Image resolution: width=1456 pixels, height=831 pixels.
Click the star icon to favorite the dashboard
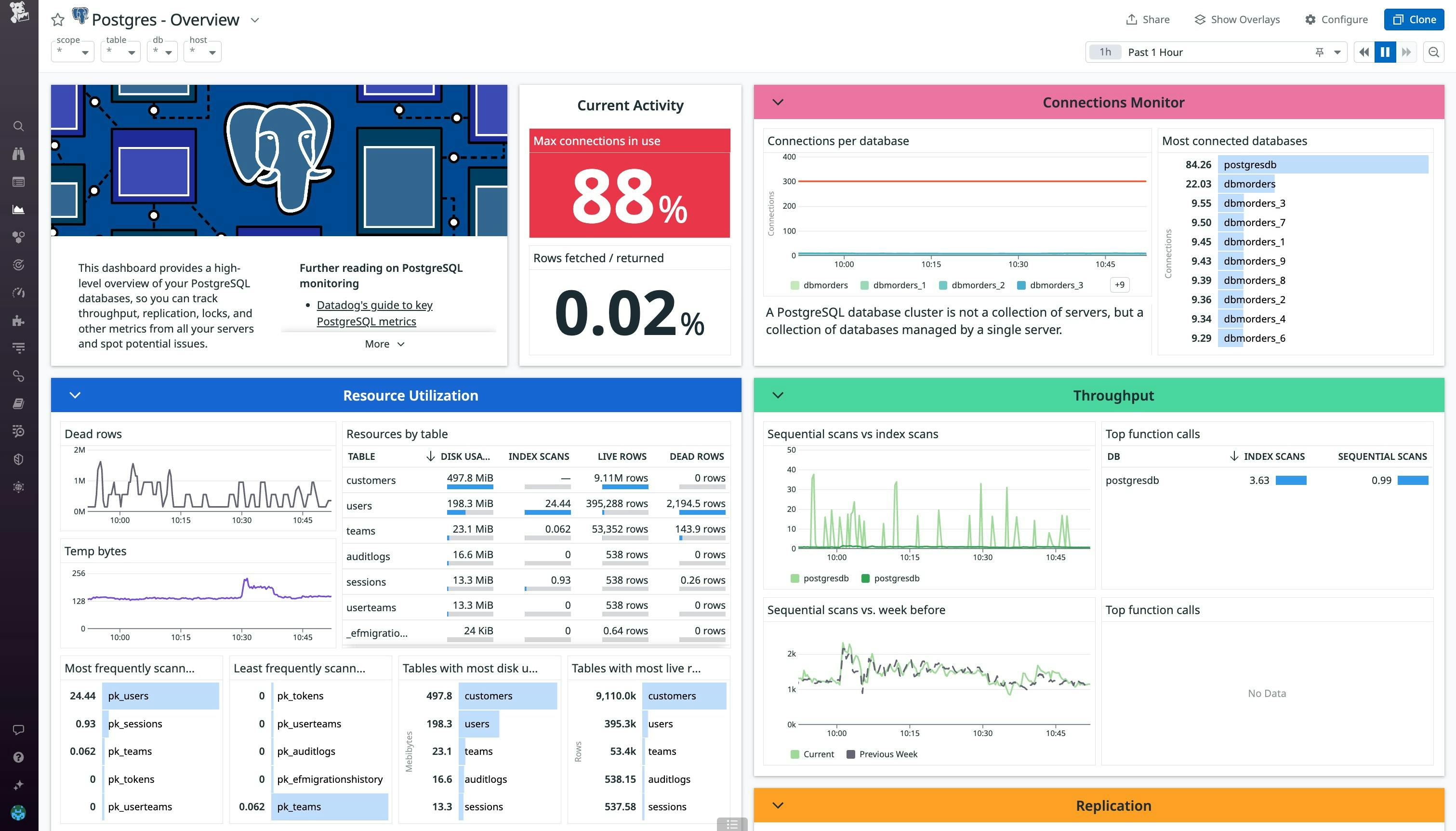(x=58, y=20)
